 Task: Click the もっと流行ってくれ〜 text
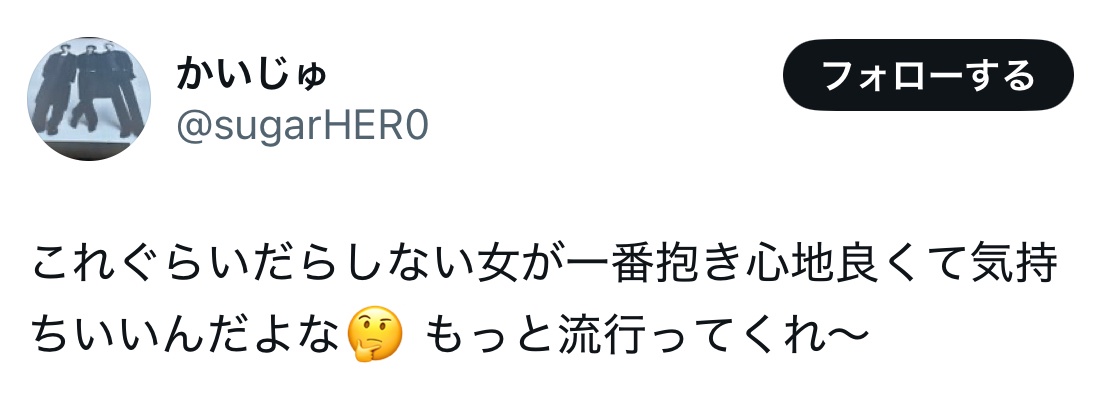point(646,334)
